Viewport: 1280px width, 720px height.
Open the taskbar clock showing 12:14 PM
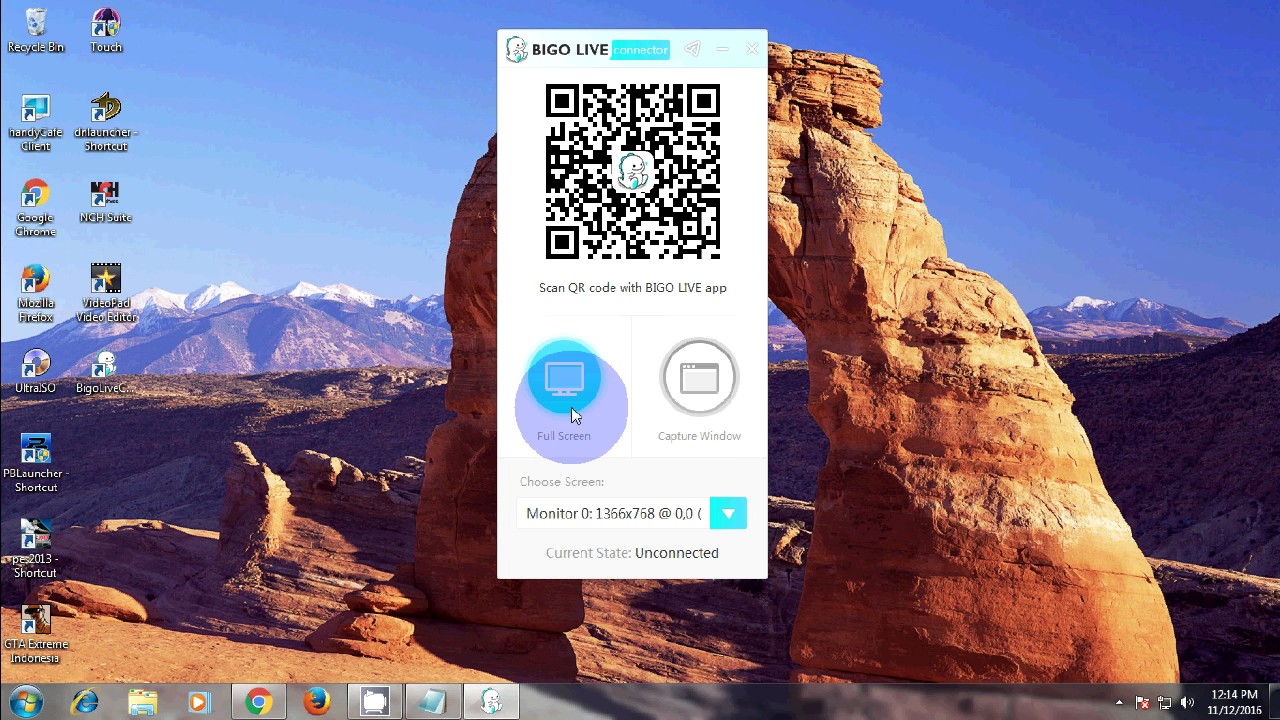[x=1233, y=702]
